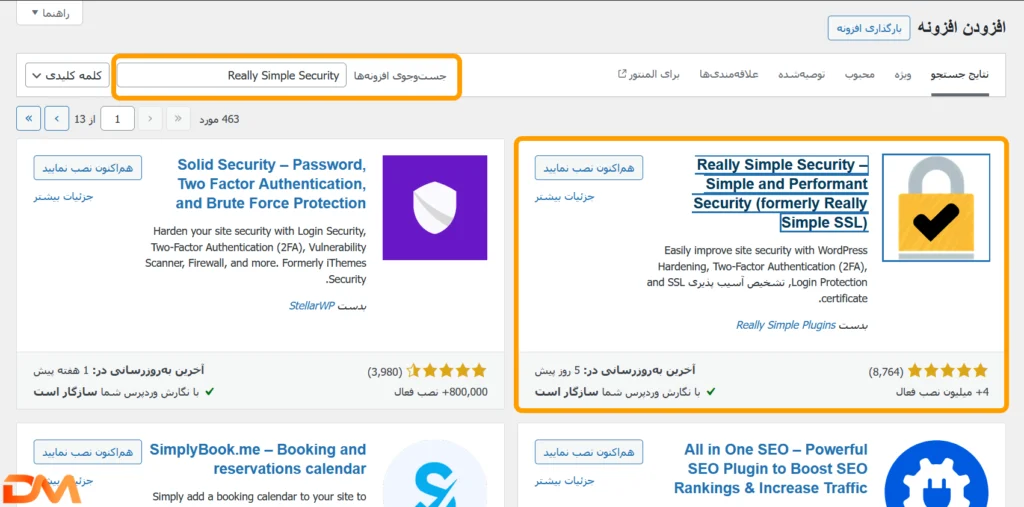This screenshot has width=1024, height=507.
Task: Click the All in One SEO plugin icon
Action: pyautogui.click(x=936, y=473)
